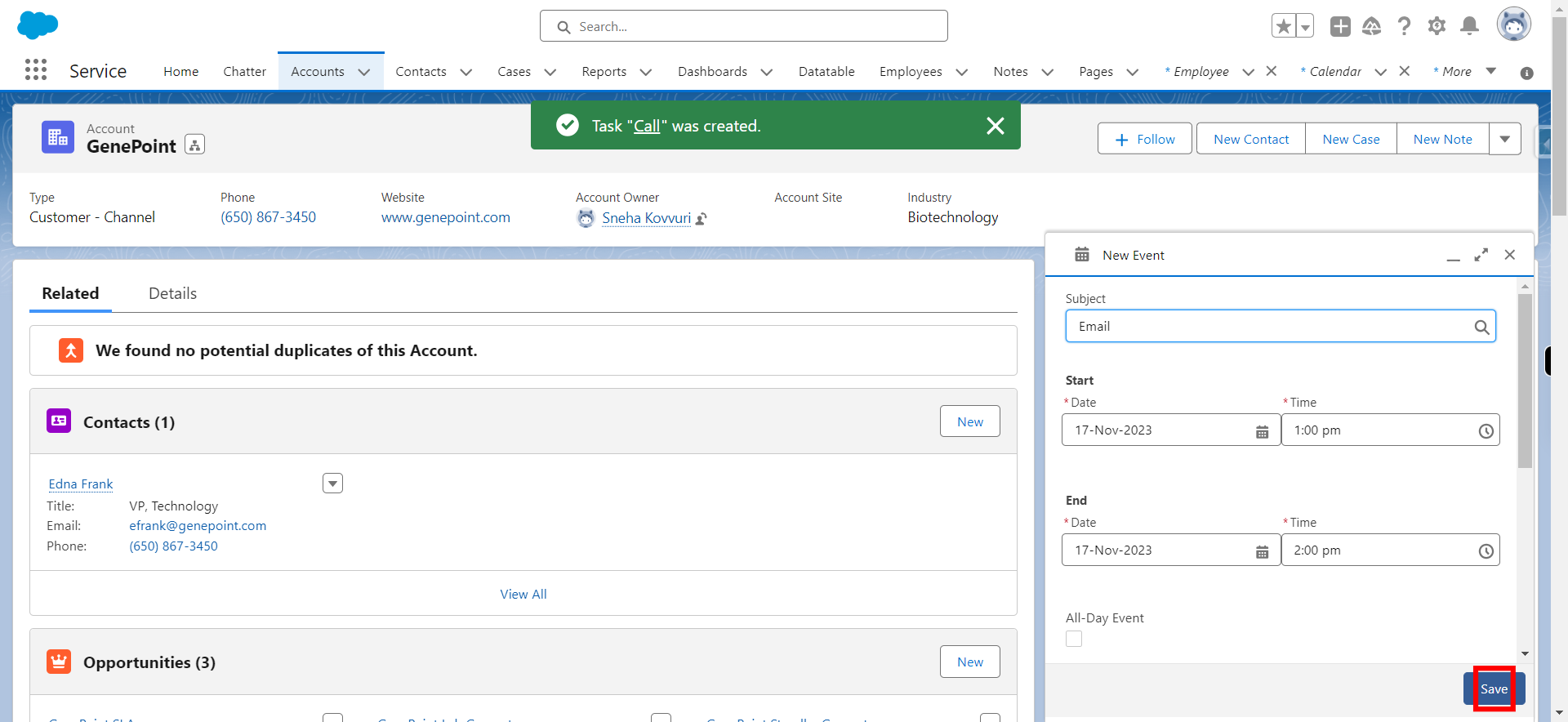This screenshot has width=1568, height=722.
Task: Expand the New Event panel to full view
Action: tap(1481, 255)
